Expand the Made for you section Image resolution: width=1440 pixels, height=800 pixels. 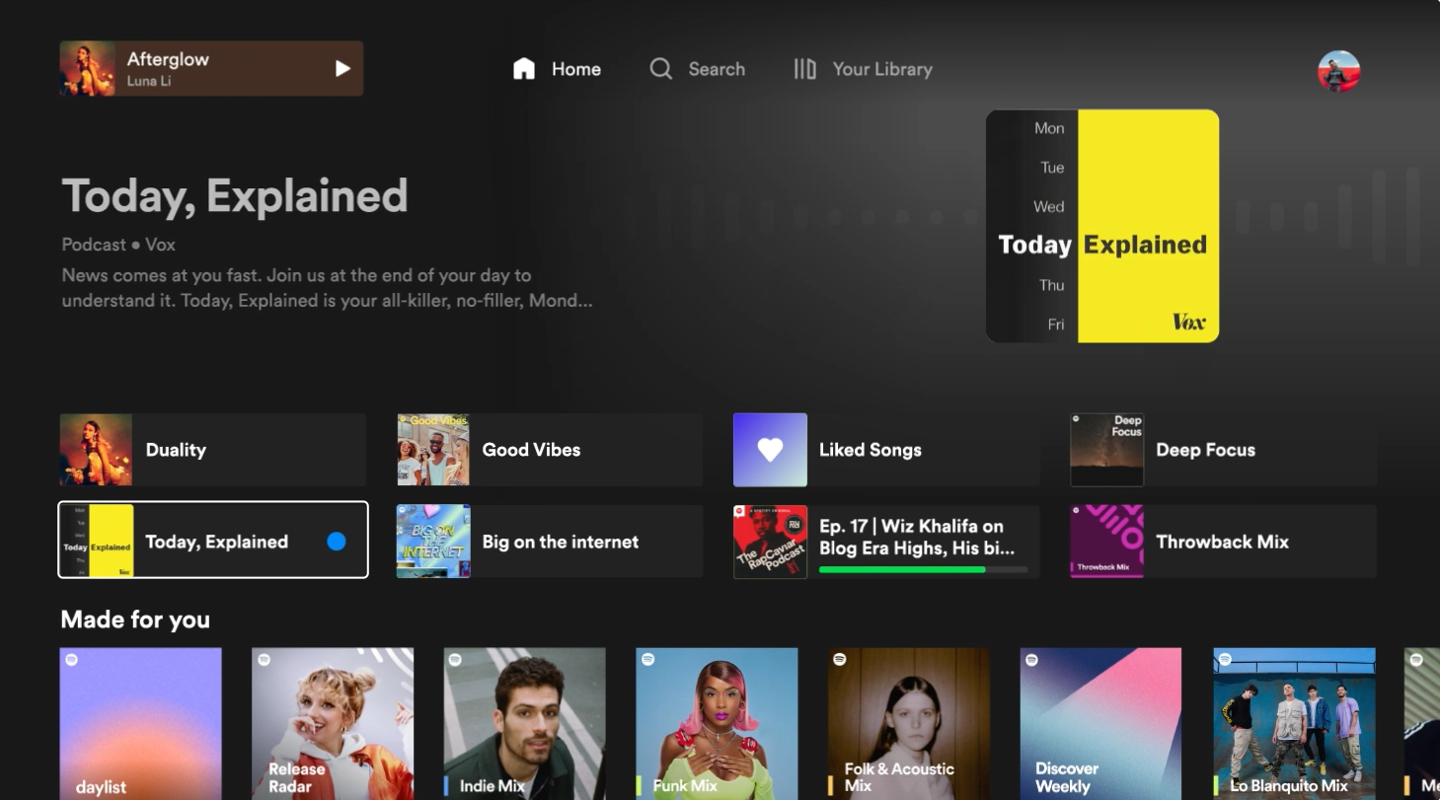134,620
